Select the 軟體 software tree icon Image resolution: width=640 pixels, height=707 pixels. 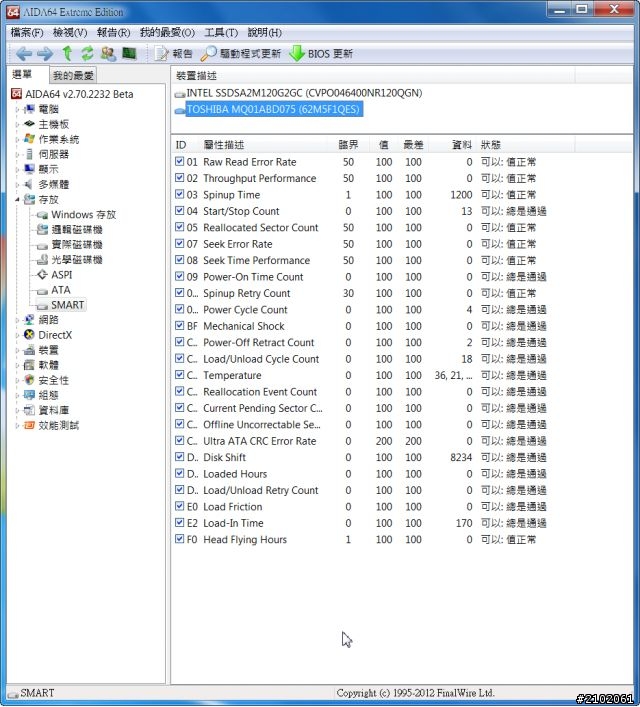[x=29, y=365]
